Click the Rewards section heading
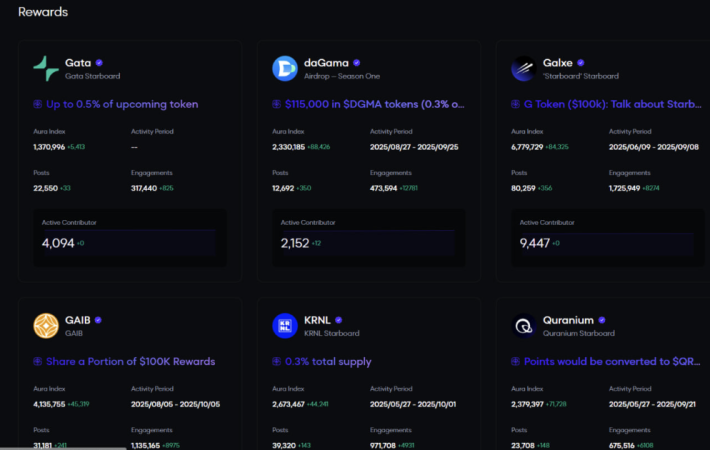 [x=43, y=12]
